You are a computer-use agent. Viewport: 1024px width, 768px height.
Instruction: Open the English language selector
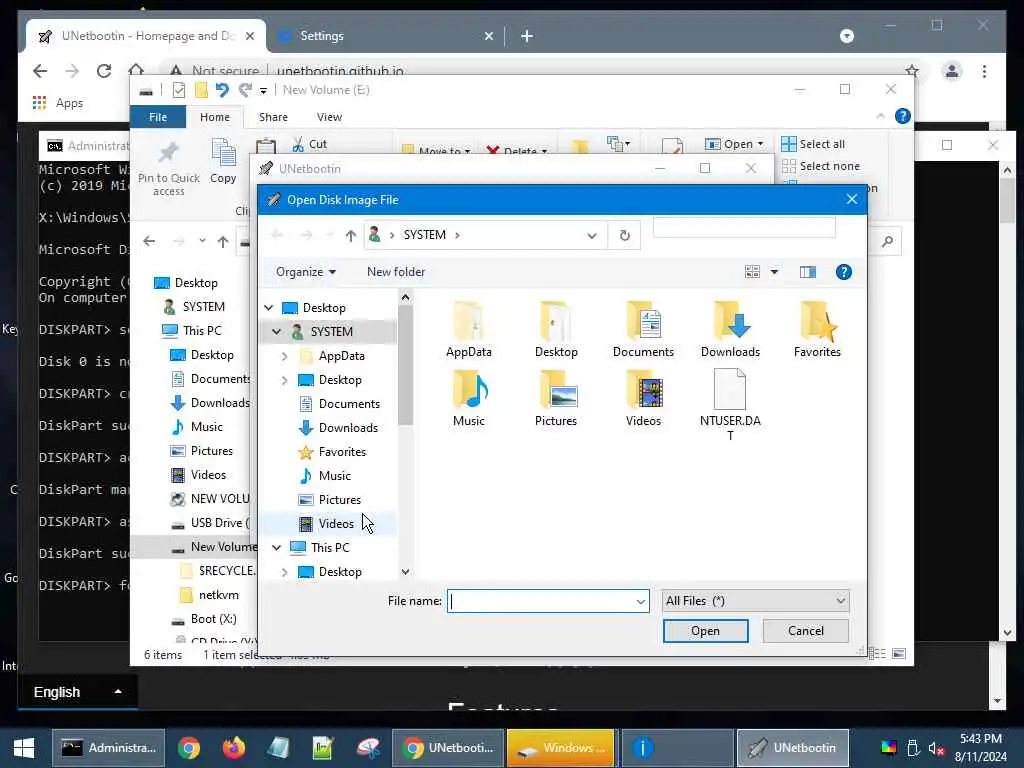76,692
